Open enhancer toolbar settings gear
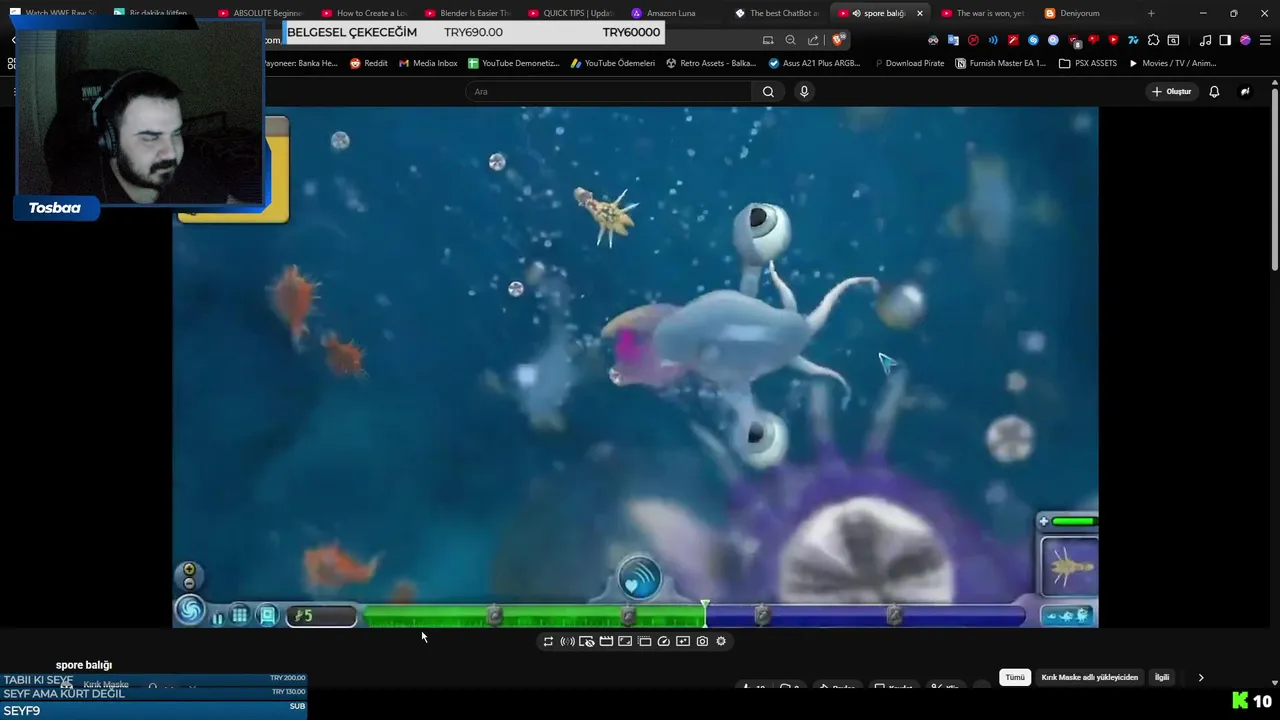Screen dimensions: 1280x720 point(721,641)
